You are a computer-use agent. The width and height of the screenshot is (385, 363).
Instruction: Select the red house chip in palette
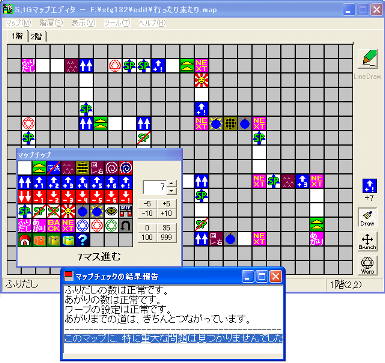click(25, 240)
